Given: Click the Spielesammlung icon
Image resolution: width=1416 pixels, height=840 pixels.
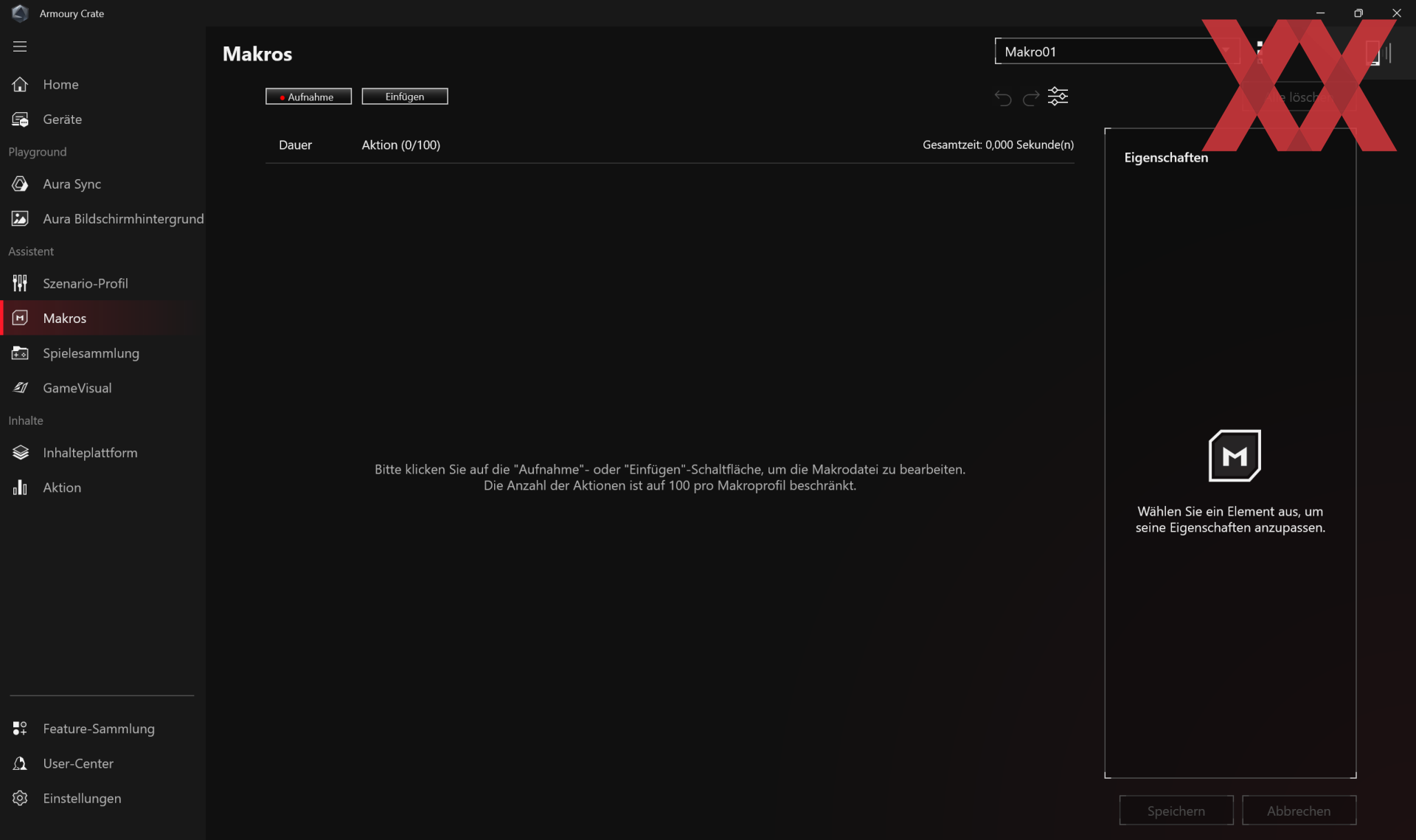Looking at the screenshot, I should coord(20,353).
